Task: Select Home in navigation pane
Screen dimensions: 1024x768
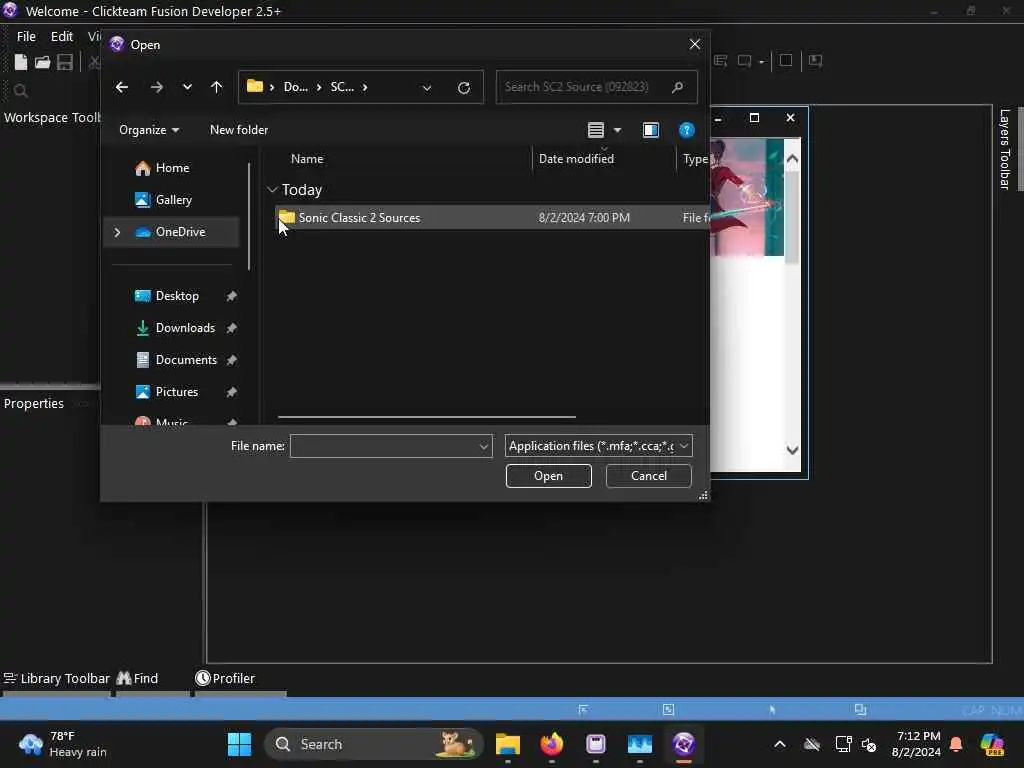Action: tap(172, 168)
